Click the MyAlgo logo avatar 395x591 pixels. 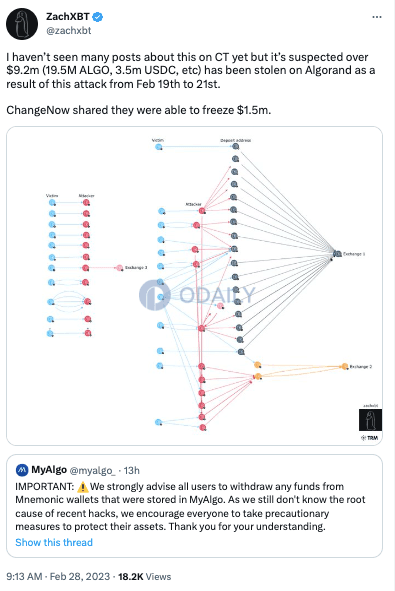click(x=22, y=470)
